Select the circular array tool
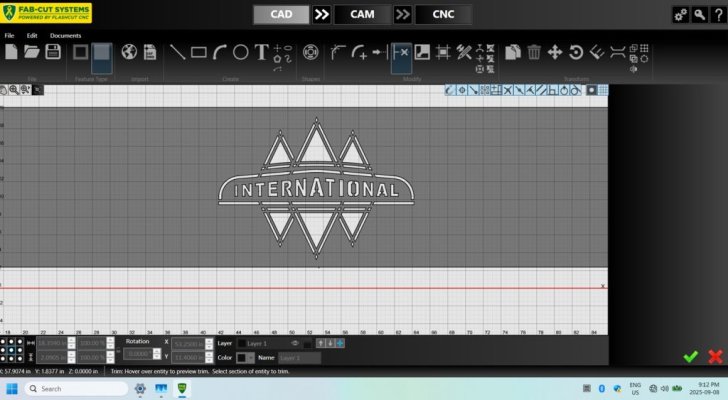 tap(644, 59)
